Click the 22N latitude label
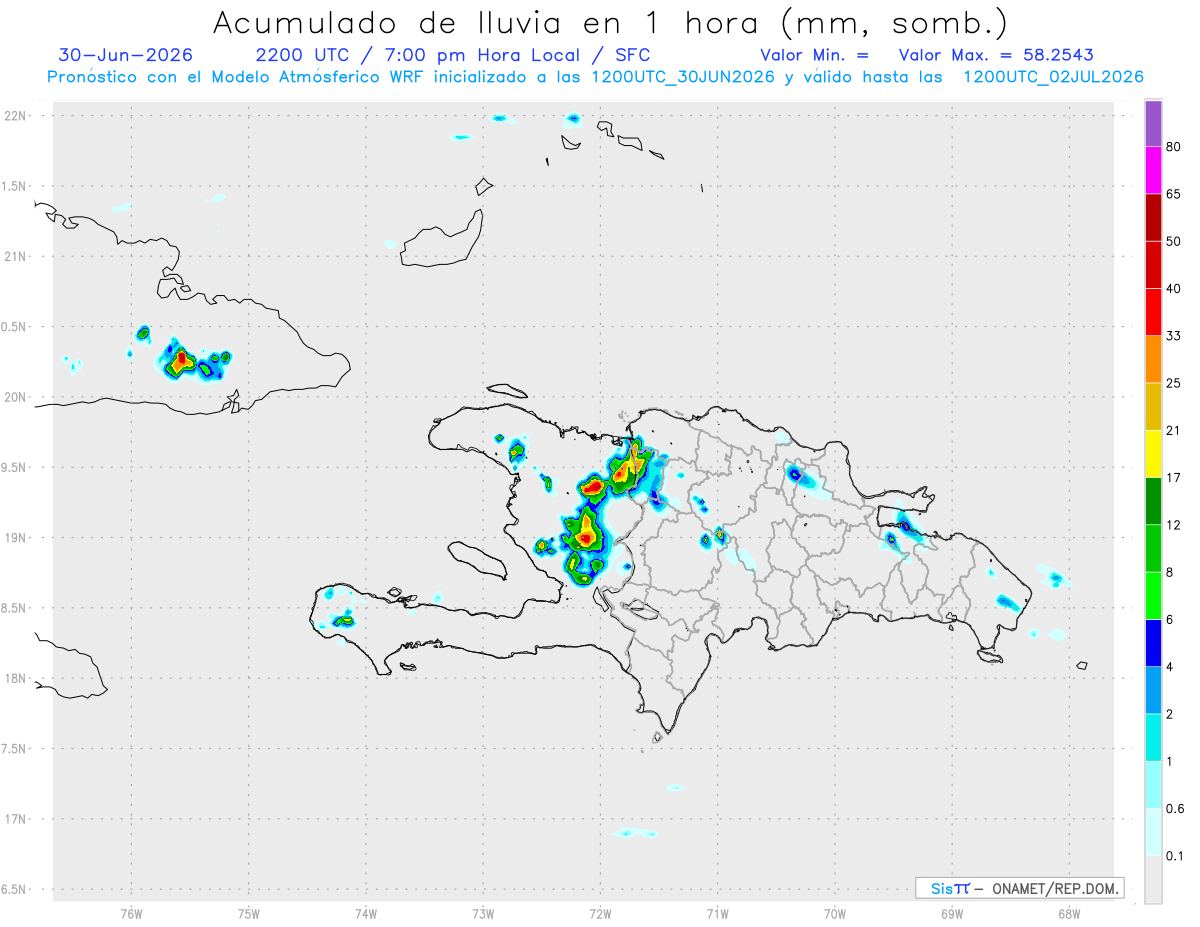1200x927 pixels. tap(16, 116)
